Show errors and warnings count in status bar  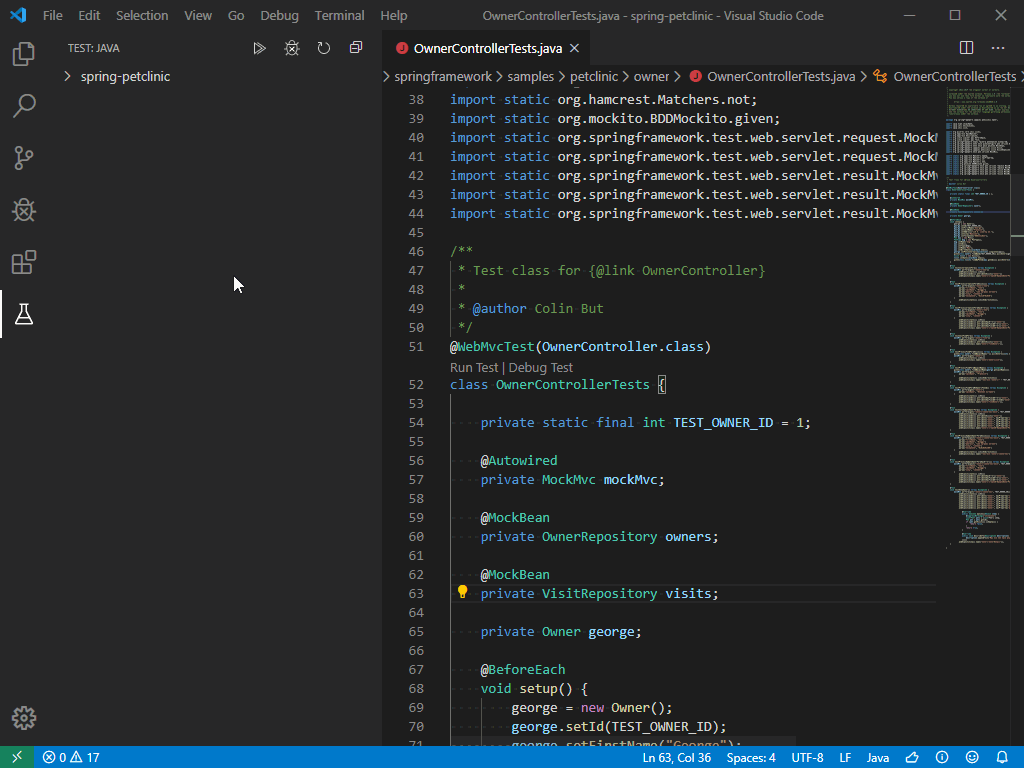click(x=71, y=758)
